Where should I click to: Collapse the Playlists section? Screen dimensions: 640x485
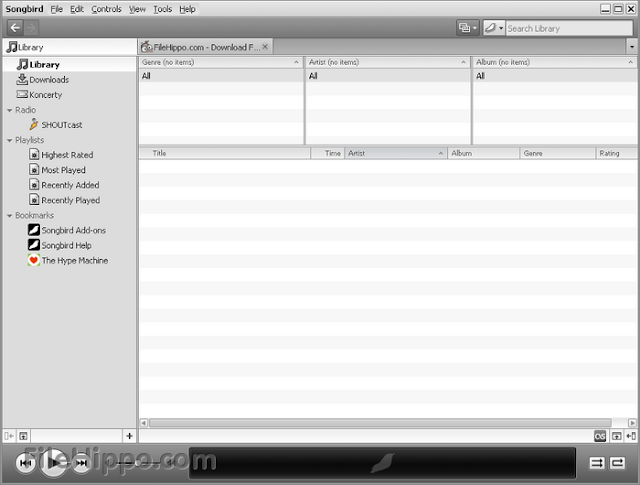pyautogui.click(x=10, y=140)
